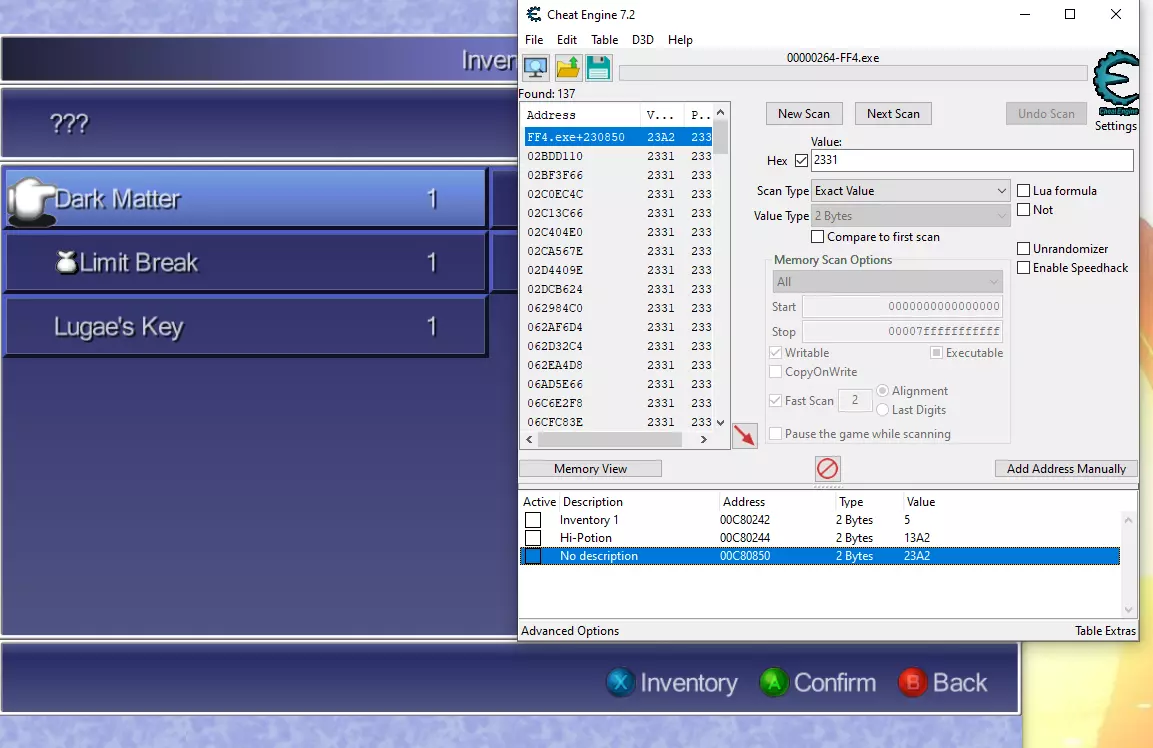
Task: Select found address 062984C0
Action: point(618,308)
